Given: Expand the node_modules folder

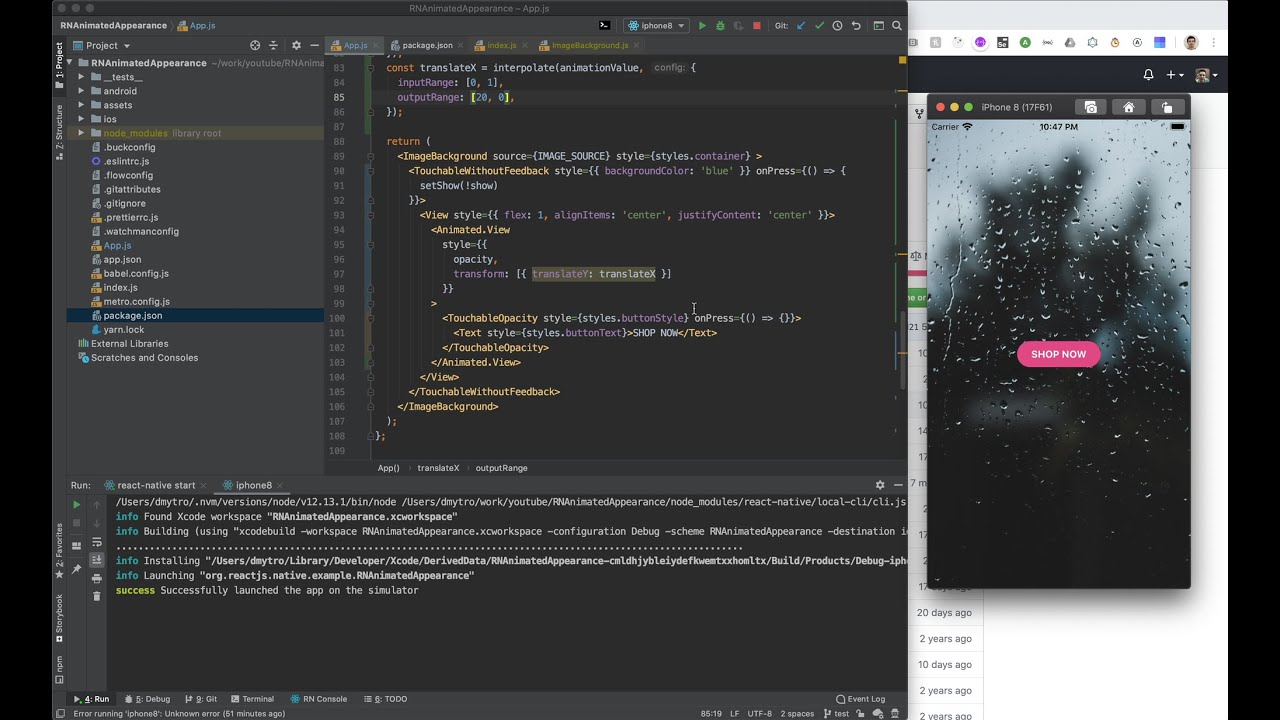Looking at the screenshot, I should pos(82,133).
